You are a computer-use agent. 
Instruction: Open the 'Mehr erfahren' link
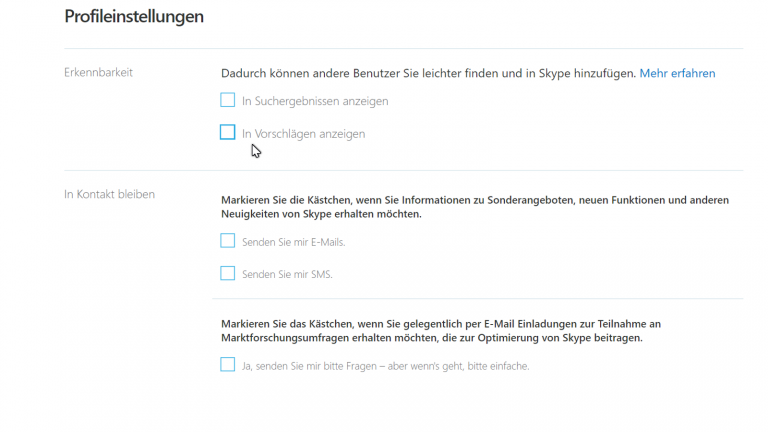tap(677, 73)
